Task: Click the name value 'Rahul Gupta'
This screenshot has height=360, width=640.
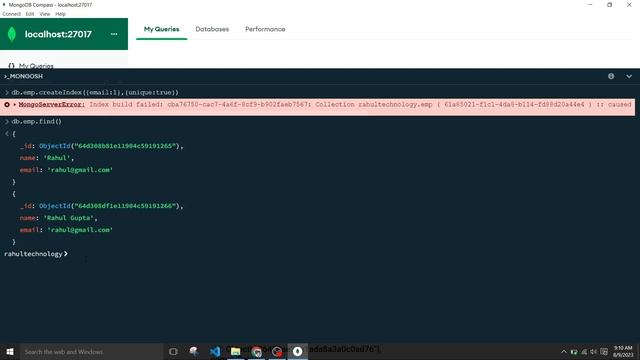Action: click(70, 218)
